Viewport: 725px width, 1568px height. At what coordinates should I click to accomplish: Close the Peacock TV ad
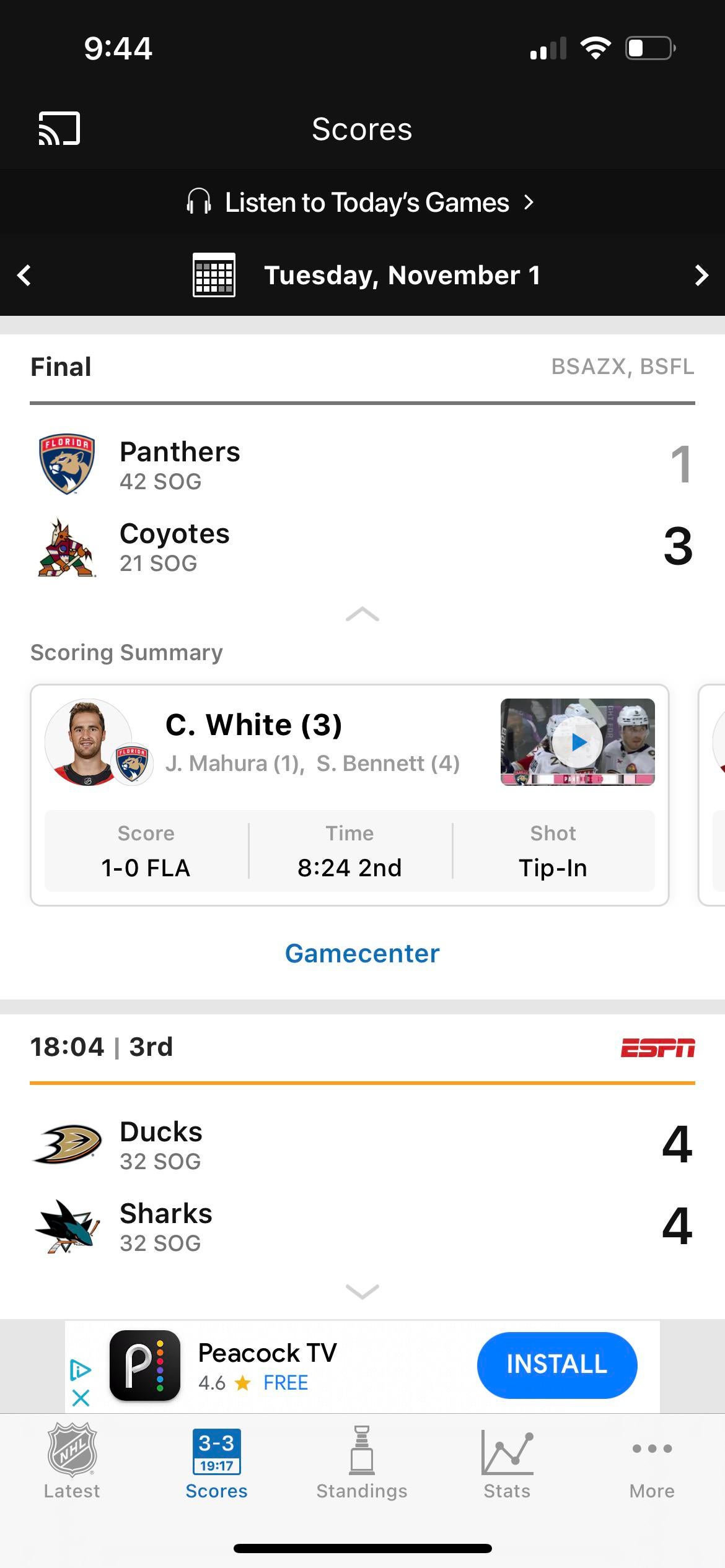81,1398
